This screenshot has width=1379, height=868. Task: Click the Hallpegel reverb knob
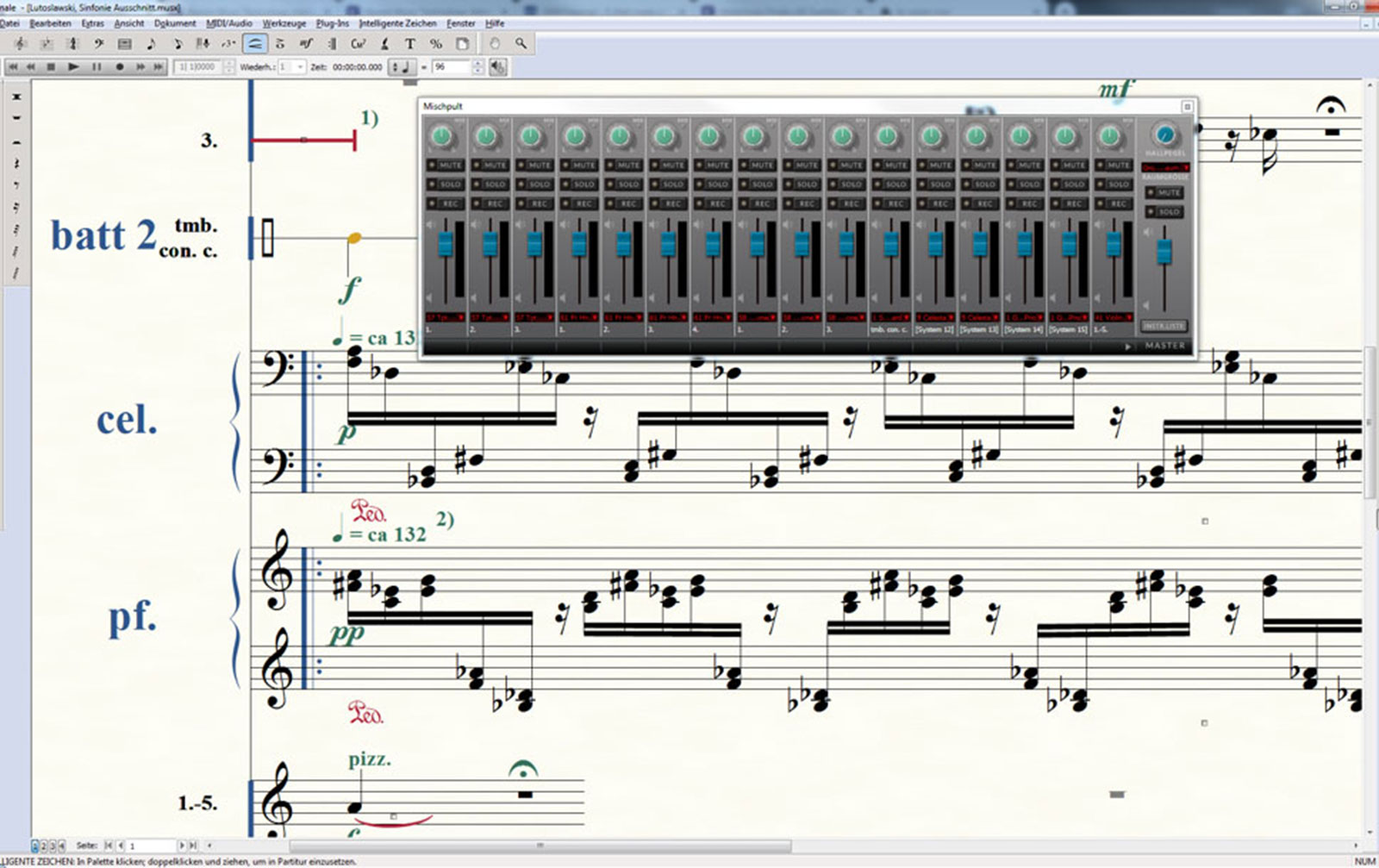(x=1165, y=134)
